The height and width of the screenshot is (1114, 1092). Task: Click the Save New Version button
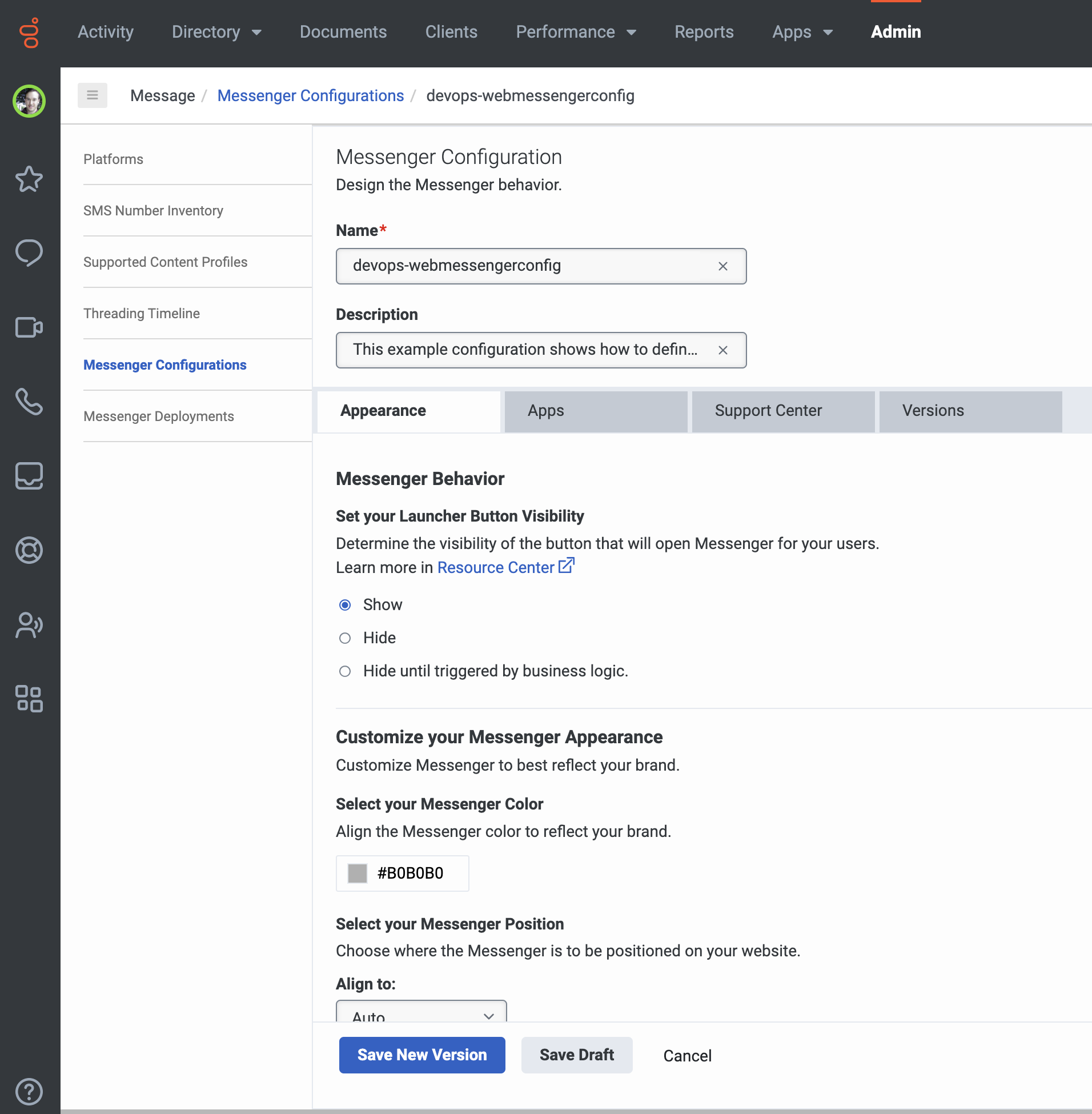pos(421,1055)
